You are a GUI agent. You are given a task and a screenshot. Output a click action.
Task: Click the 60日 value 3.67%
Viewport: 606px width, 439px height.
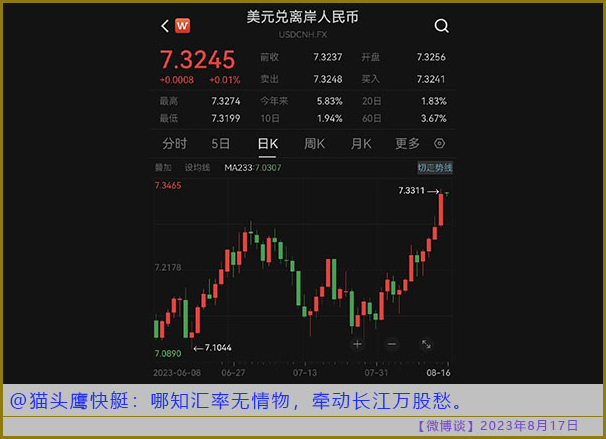point(434,118)
